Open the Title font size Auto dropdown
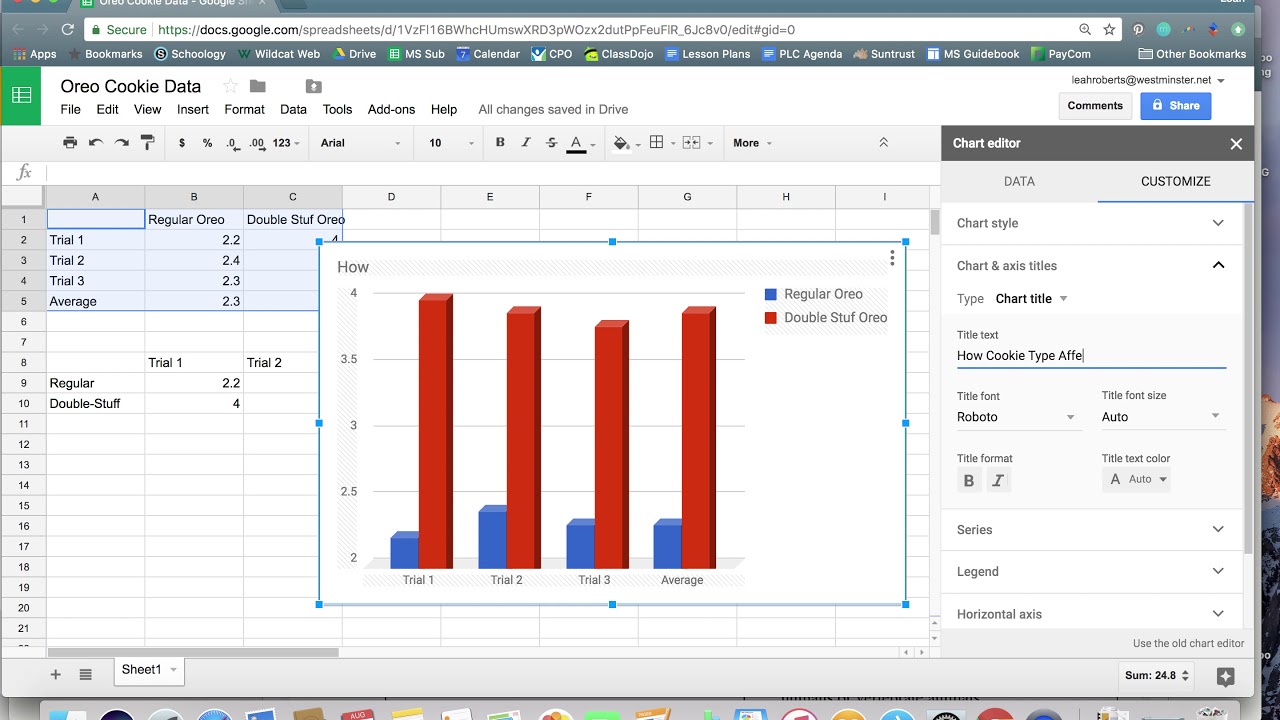Image resolution: width=1280 pixels, height=720 pixels. coord(1162,417)
